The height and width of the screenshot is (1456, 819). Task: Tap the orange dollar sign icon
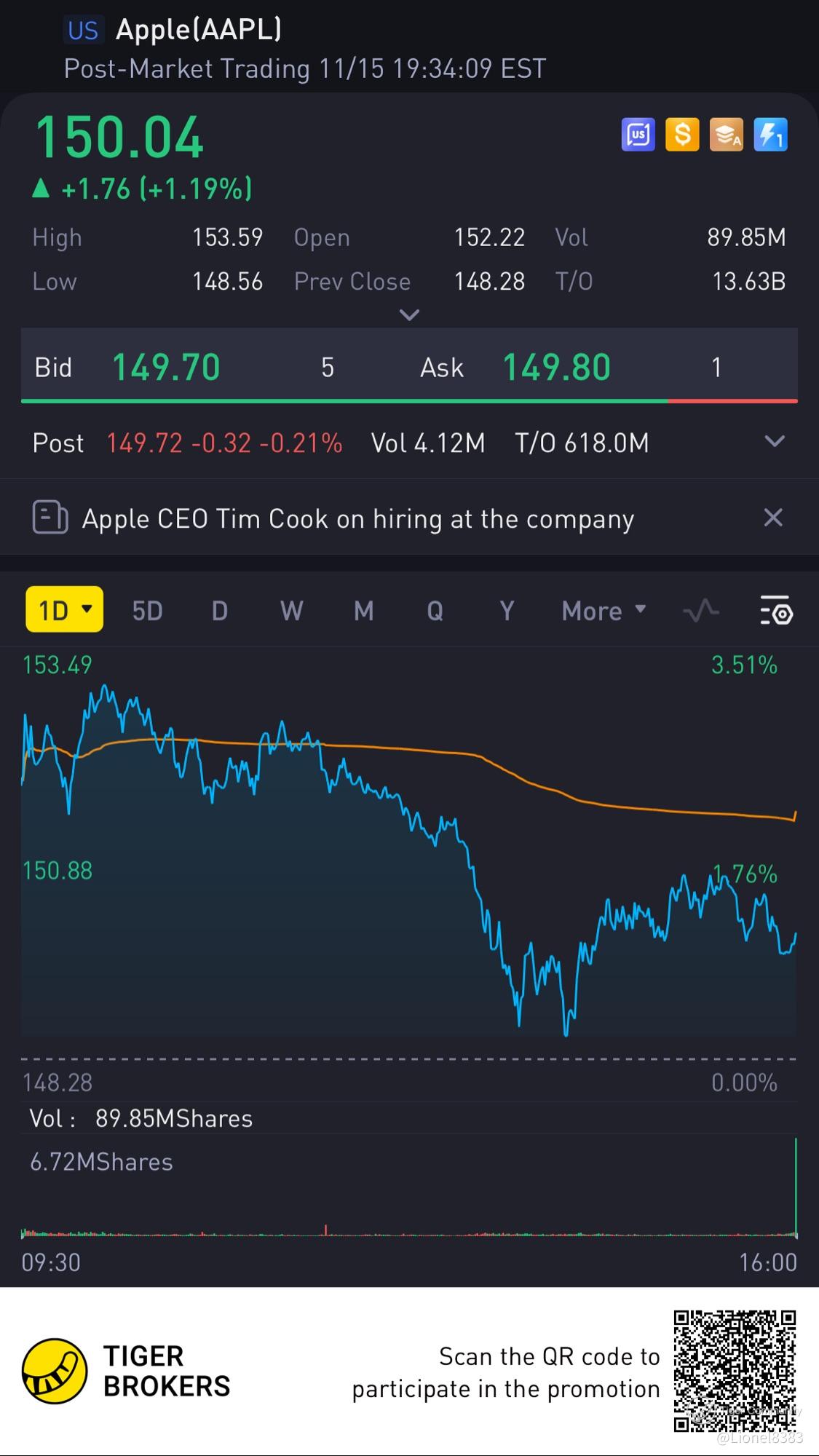pyautogui.click(x=682, y=135)
